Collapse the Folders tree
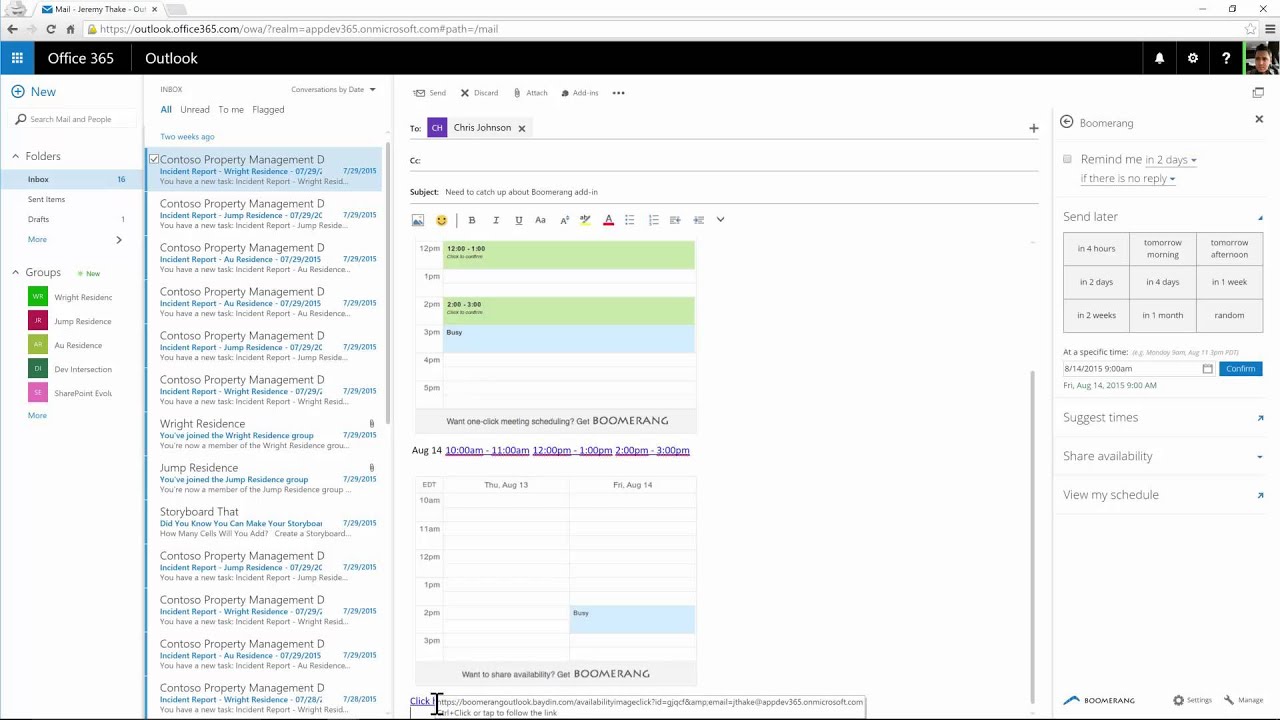The width and height of the screenshot is (1280, 720). pyautogui.click(x=15, y=156)
